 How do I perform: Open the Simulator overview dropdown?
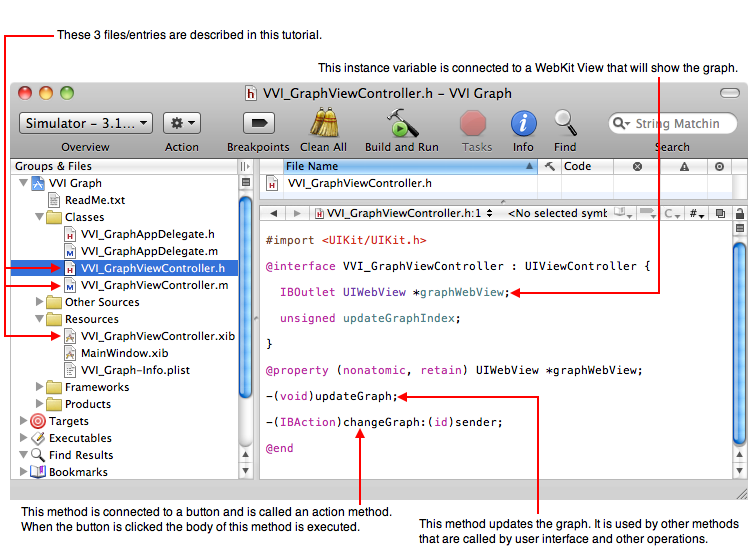tap(85, 123)
